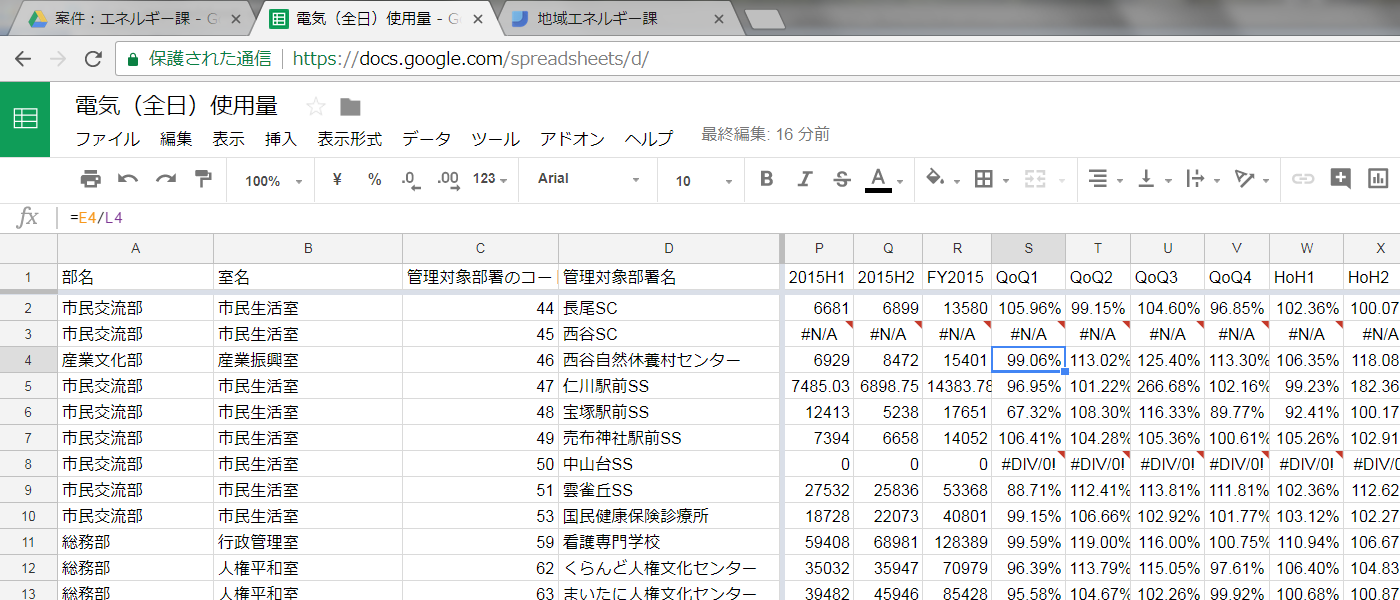
Task: Click the formula bar showing =E4/L4
Action: pyautogui.click(x=730, y=217)
